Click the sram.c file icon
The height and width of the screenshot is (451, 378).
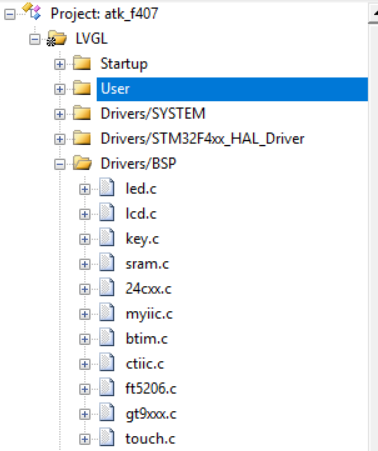pos(107,262)
